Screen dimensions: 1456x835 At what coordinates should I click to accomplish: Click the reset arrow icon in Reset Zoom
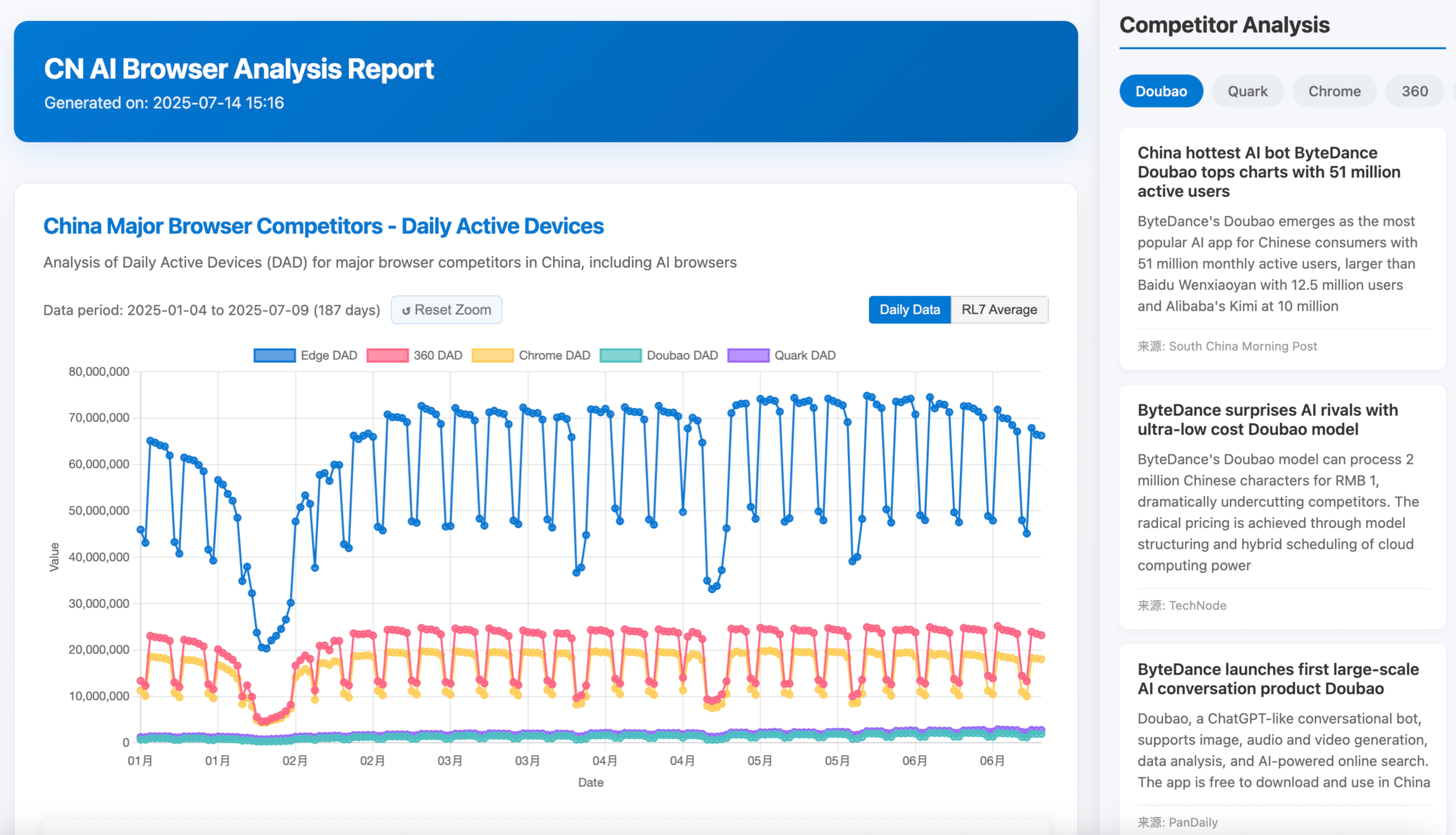pyautogui.click(x=406, y=311)
